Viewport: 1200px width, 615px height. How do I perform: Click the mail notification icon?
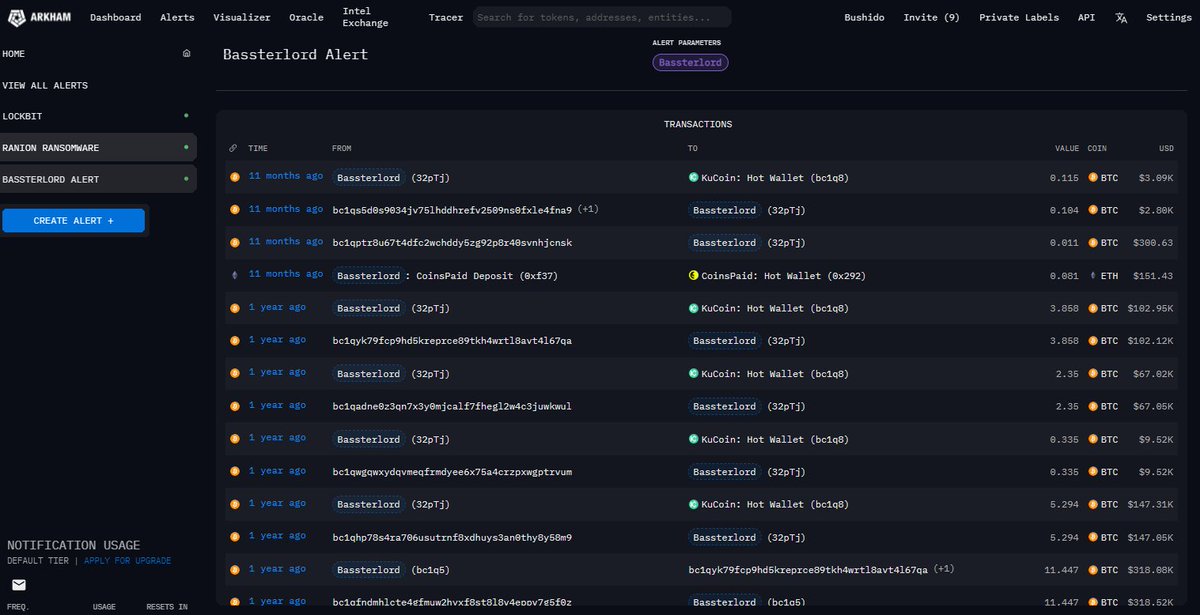click(19, 585)
